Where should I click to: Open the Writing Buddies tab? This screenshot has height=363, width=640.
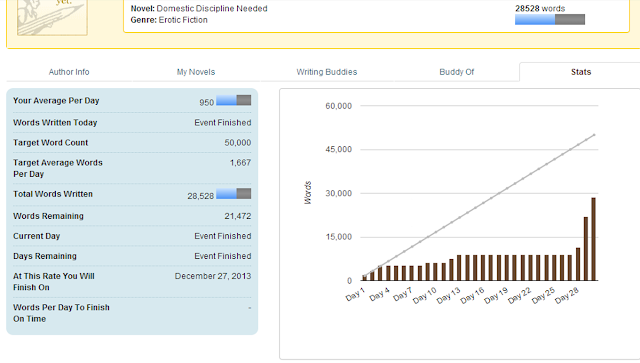[327, 72]
